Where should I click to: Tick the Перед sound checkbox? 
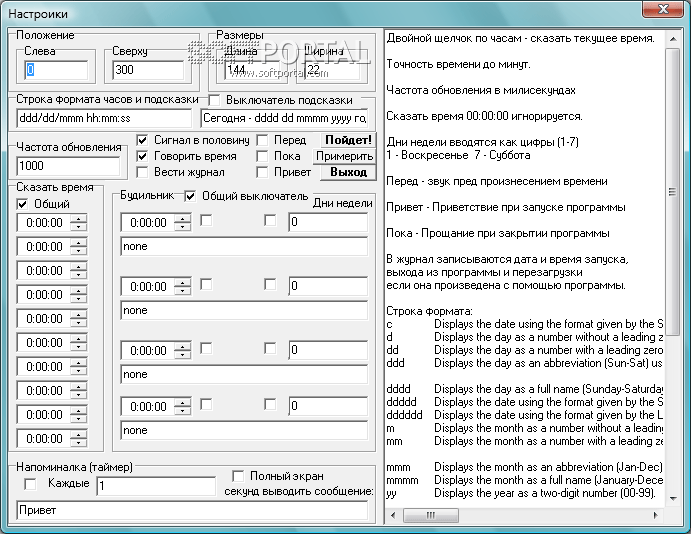[262, 140]
